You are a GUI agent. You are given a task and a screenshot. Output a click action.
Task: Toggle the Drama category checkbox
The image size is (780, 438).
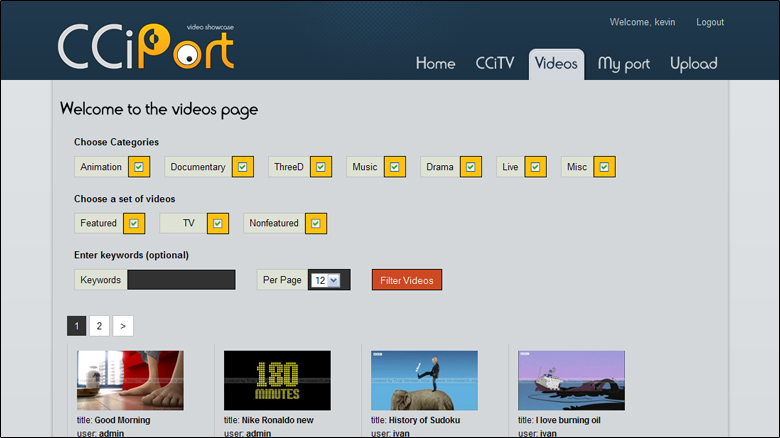(x=471, y=167)
